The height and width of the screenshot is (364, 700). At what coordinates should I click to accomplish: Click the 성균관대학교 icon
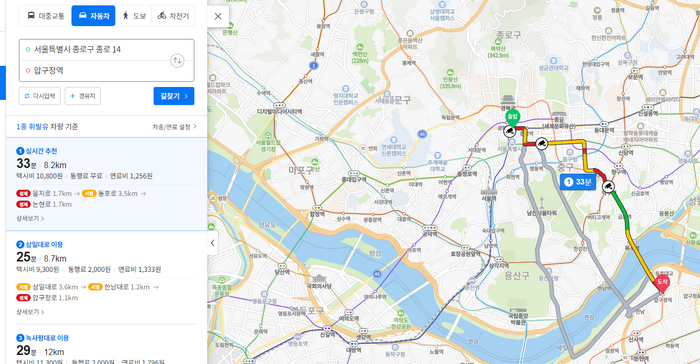pyautogui.click(x=553, y=61)
